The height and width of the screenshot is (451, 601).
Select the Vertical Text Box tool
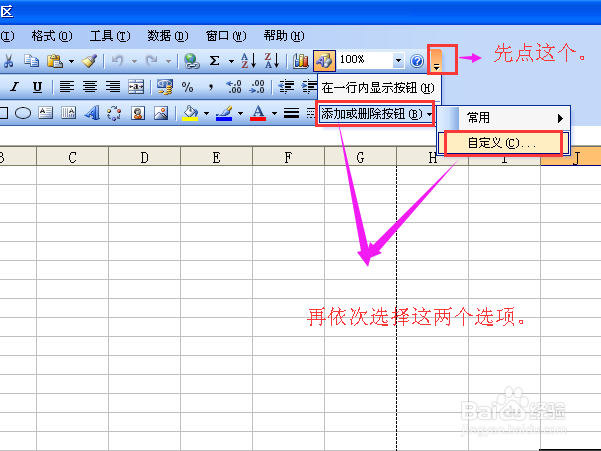[x=69, y=113]
